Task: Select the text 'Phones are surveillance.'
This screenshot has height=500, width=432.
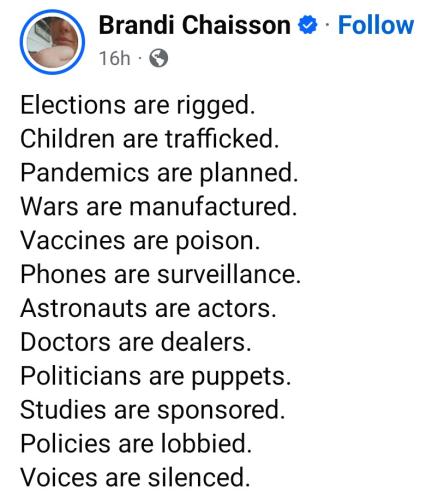Action: pyautogui.click(x=161, y=275)
